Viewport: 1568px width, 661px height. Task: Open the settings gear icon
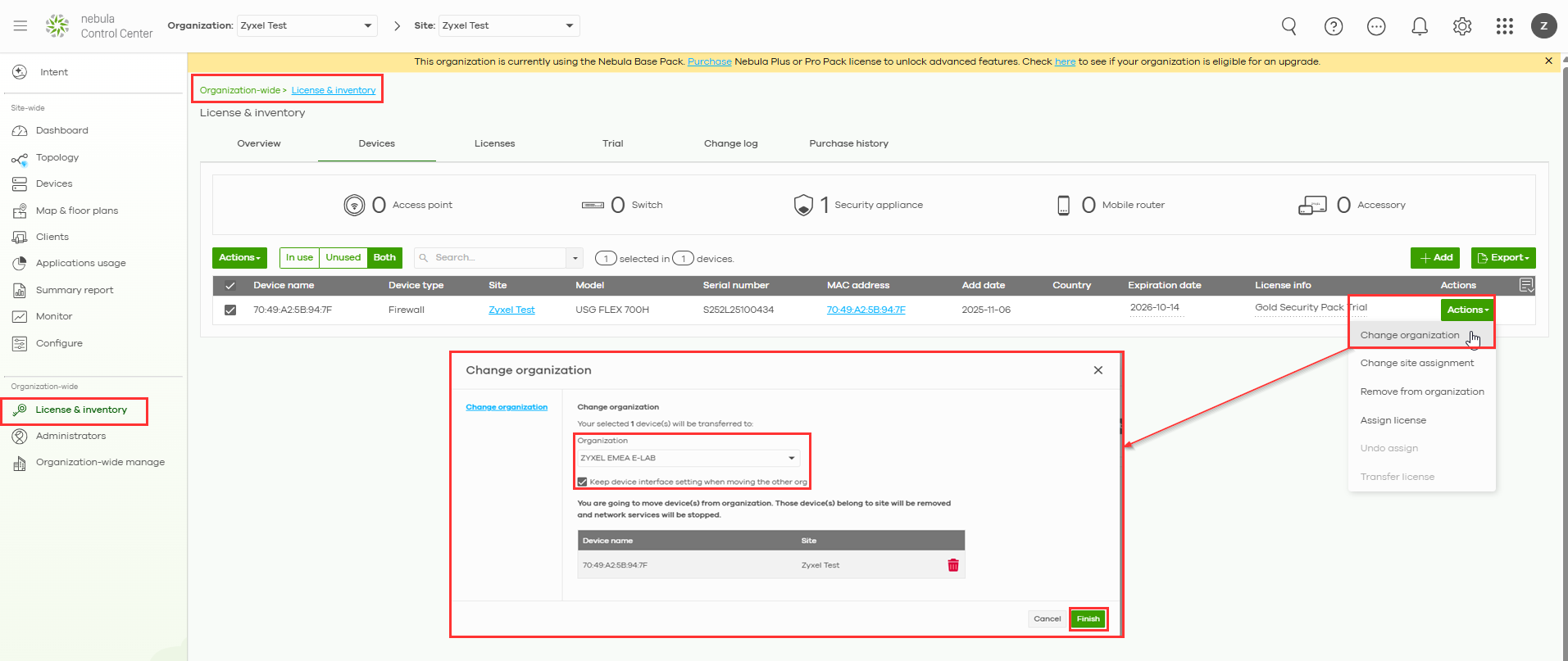tap(1462, 26)
